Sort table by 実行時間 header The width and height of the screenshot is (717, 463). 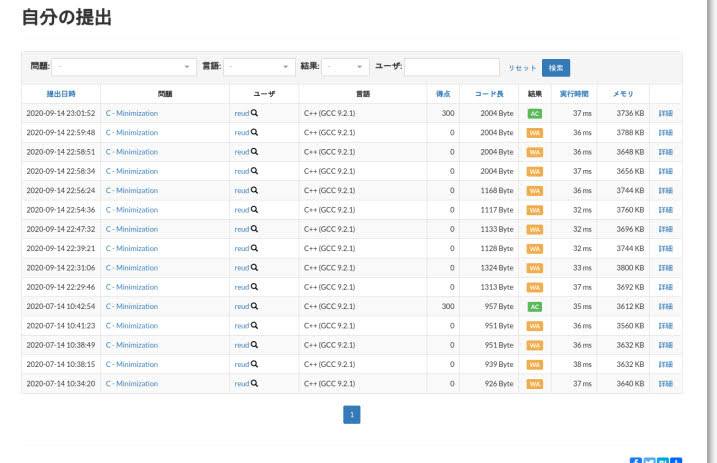pos(573,93)
